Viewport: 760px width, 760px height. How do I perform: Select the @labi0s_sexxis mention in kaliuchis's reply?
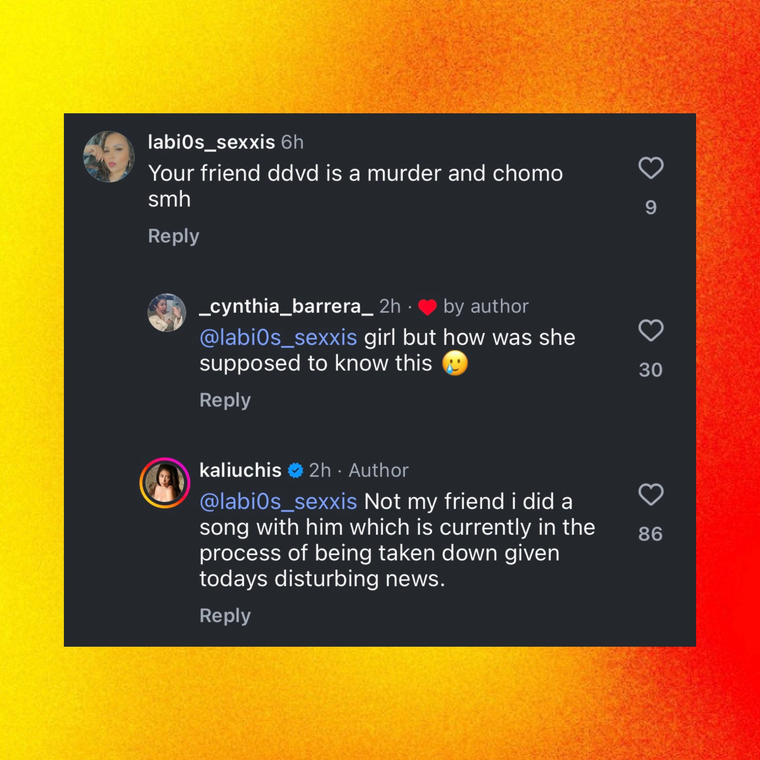(277, 501)
